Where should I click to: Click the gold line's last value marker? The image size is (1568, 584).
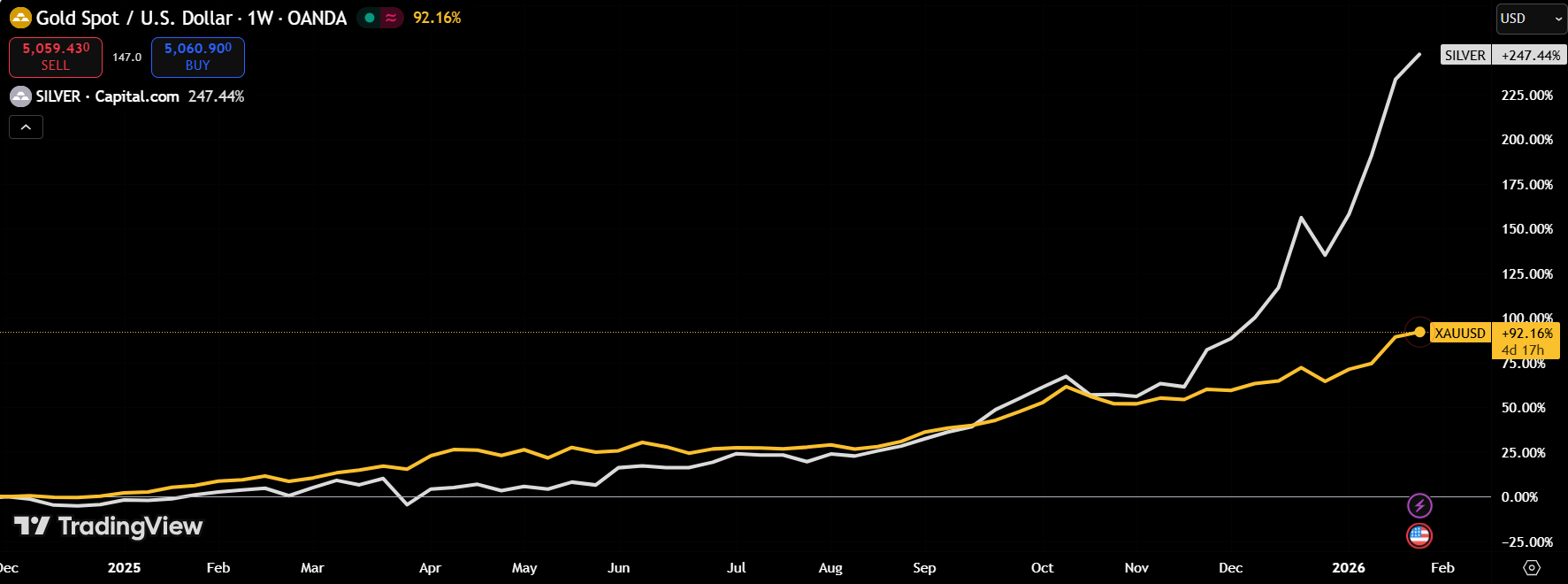click(1419, 332)
